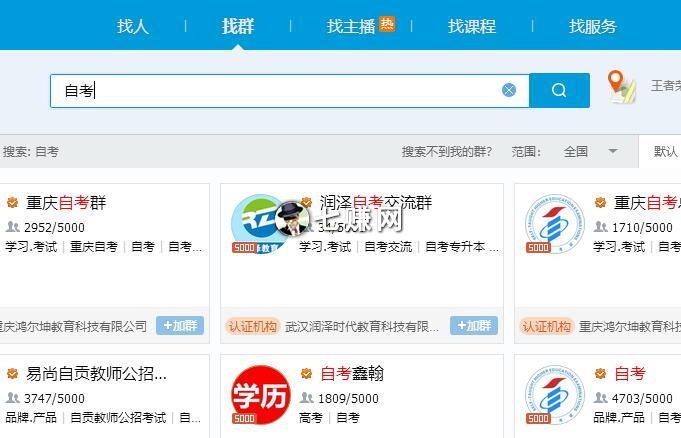681x438 pixels.
Task: Click the 认证机构 badge for 武汉润泽时代教育
Action: click(253, 326)
